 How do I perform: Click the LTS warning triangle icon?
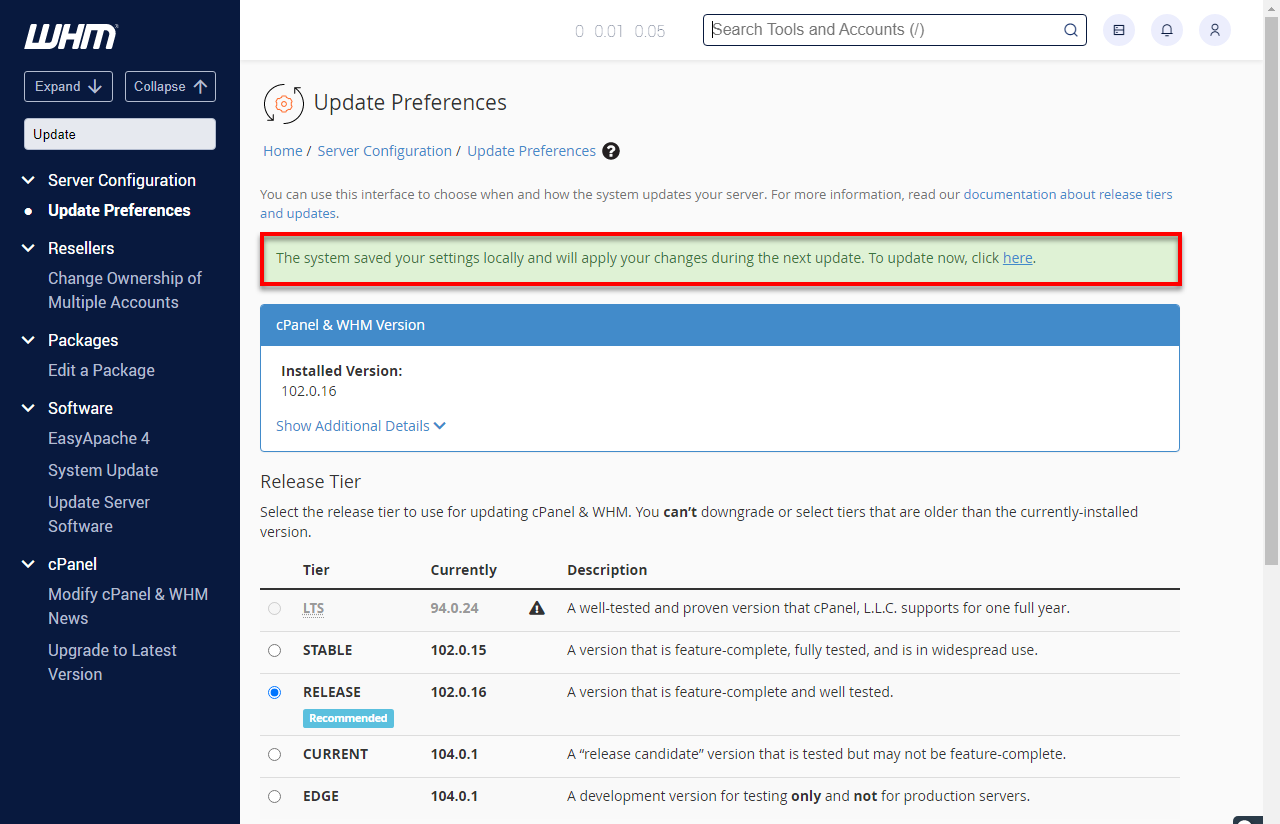pos(537,608)
